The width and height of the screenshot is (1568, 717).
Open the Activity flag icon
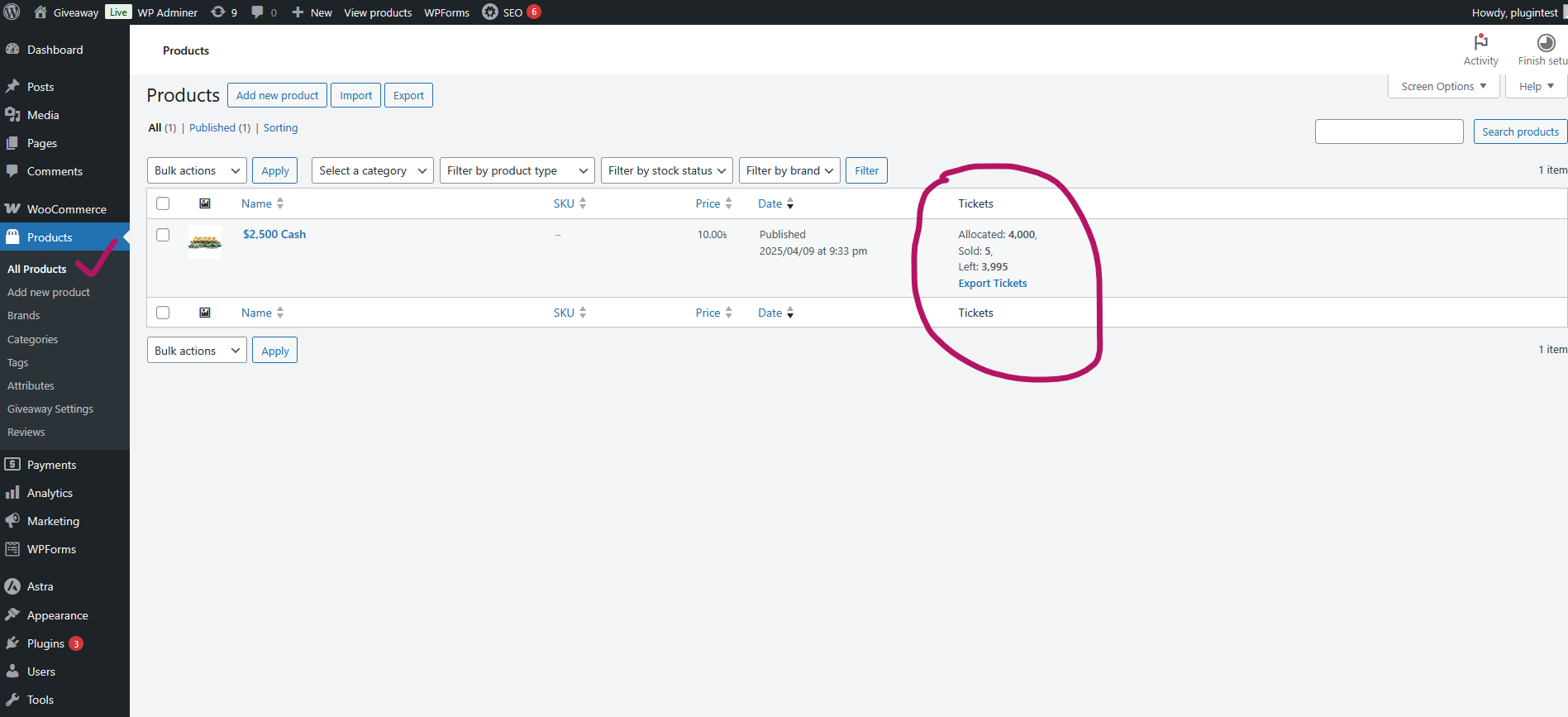[x=1480, y=41]
